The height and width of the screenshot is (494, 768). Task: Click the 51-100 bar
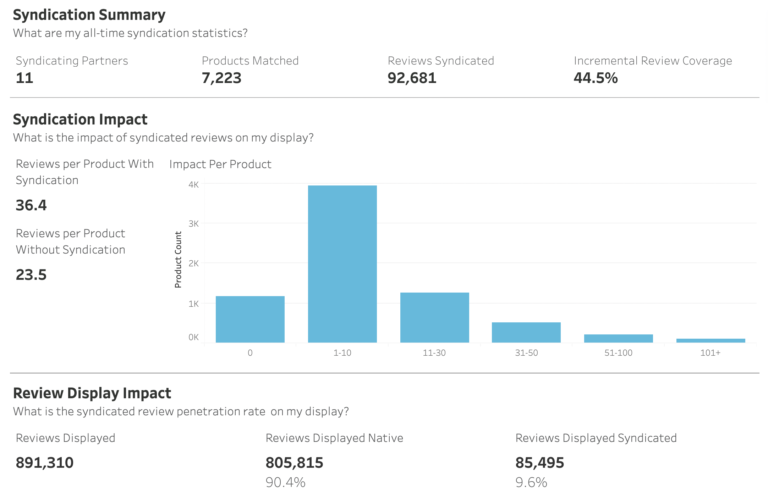(x=618, y=338)
